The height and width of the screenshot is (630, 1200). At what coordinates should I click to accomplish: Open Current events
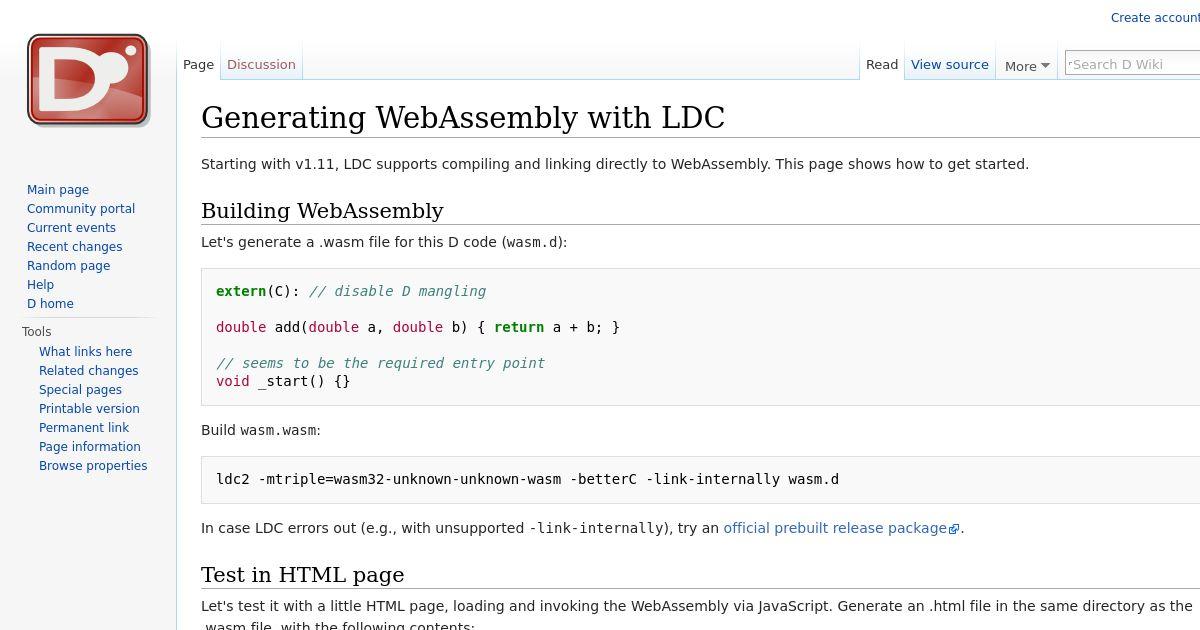pyautogui.click(x=71, y=227)
